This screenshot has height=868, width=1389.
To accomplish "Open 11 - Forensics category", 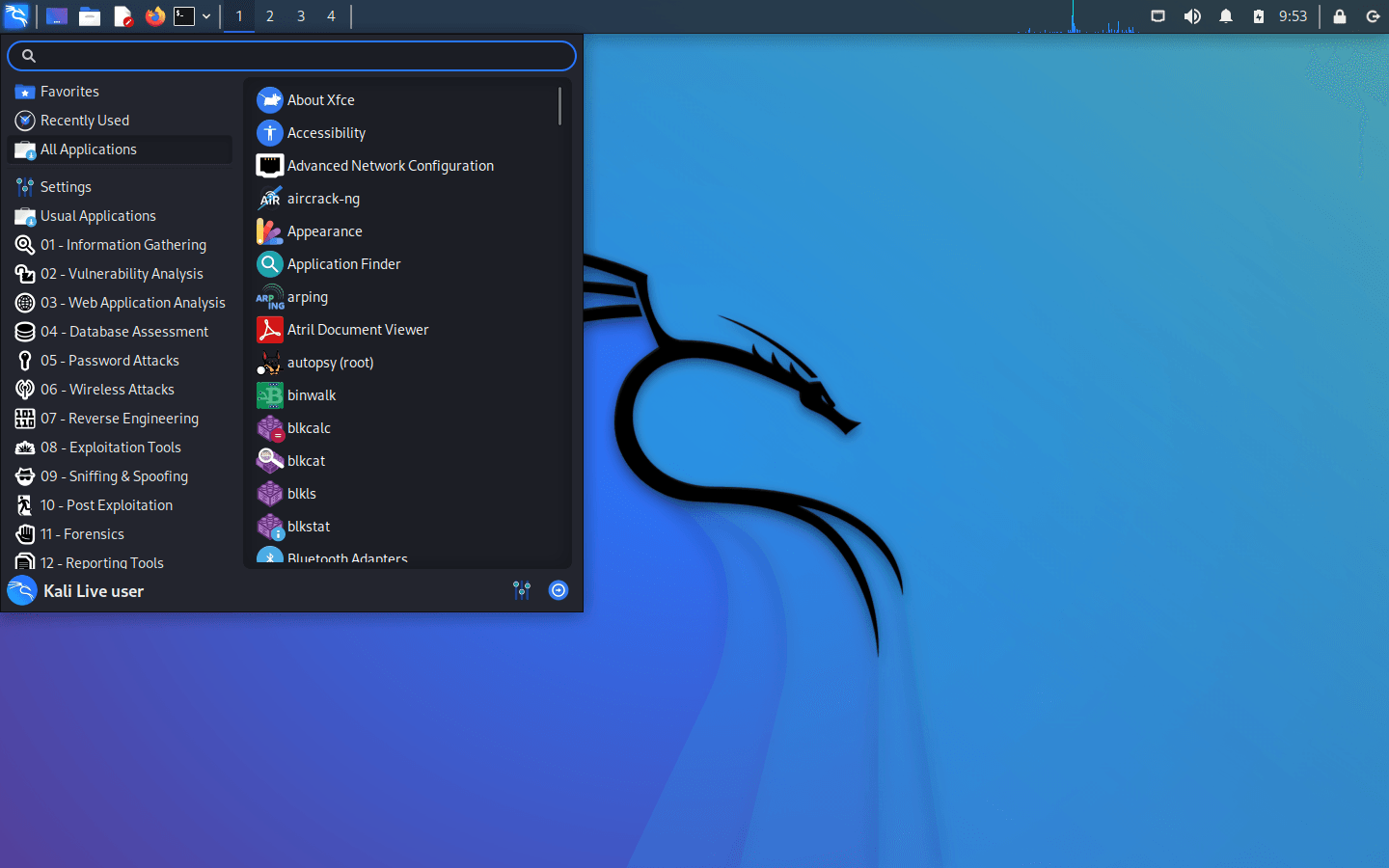I will [x=120, y=534].
